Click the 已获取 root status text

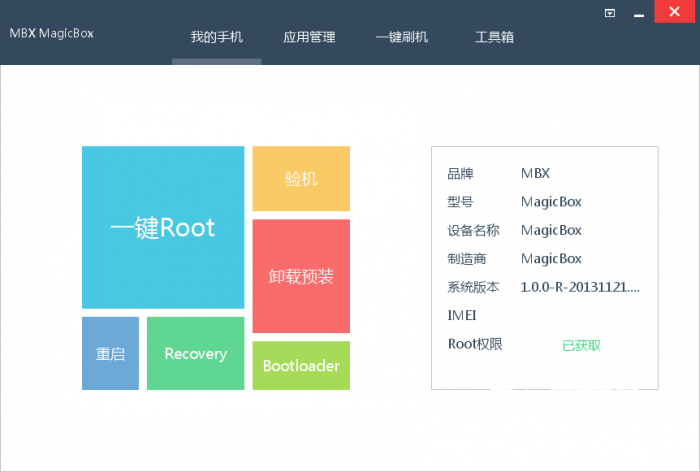[581, 345]
